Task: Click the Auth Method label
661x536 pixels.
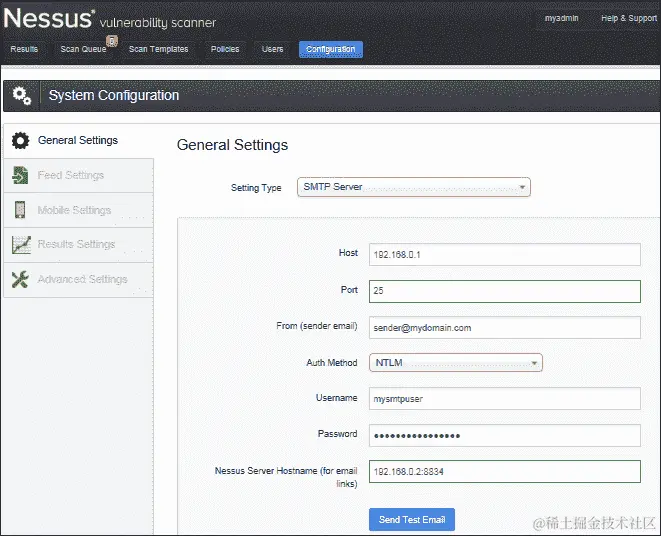Action: click(332, 363)
